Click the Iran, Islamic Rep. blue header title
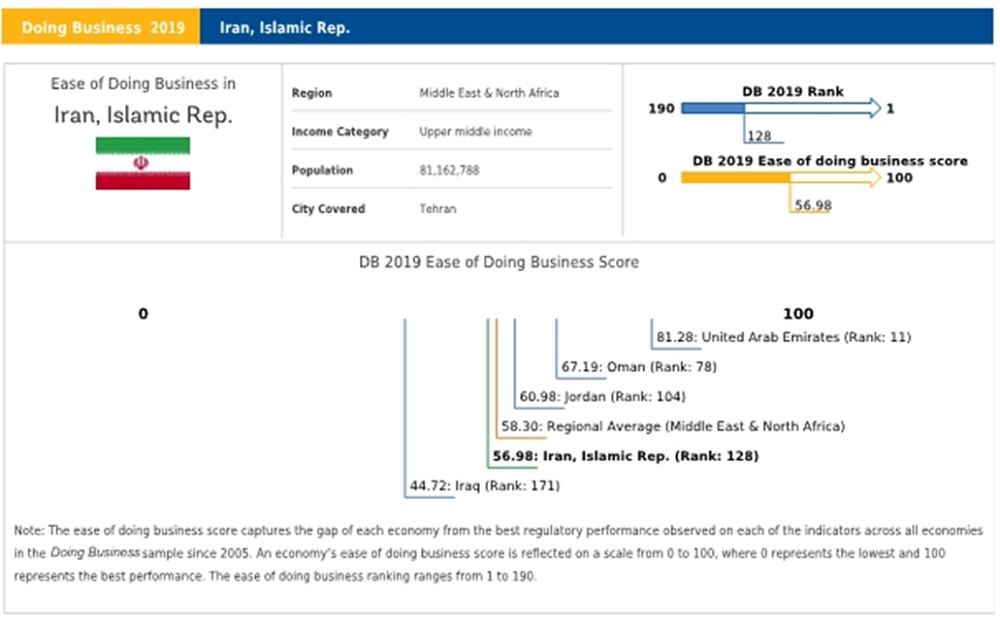The width and height of the screenshot is (1000, 624). [284, 27]
